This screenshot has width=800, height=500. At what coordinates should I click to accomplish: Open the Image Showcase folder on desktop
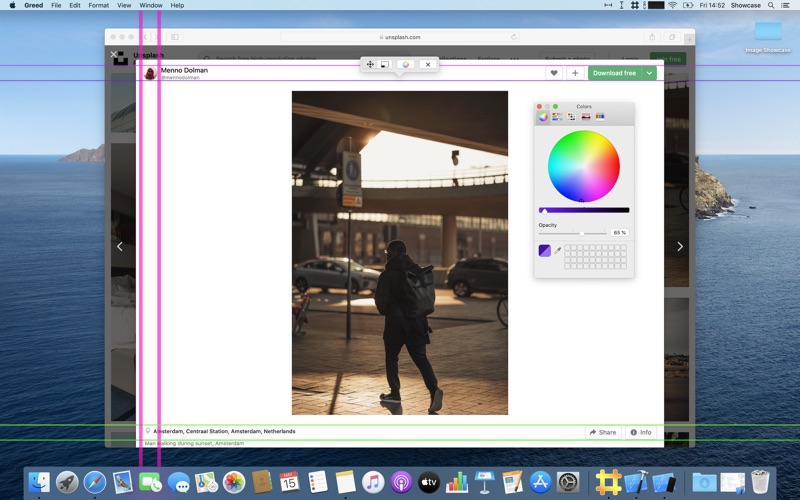[768, 36]
